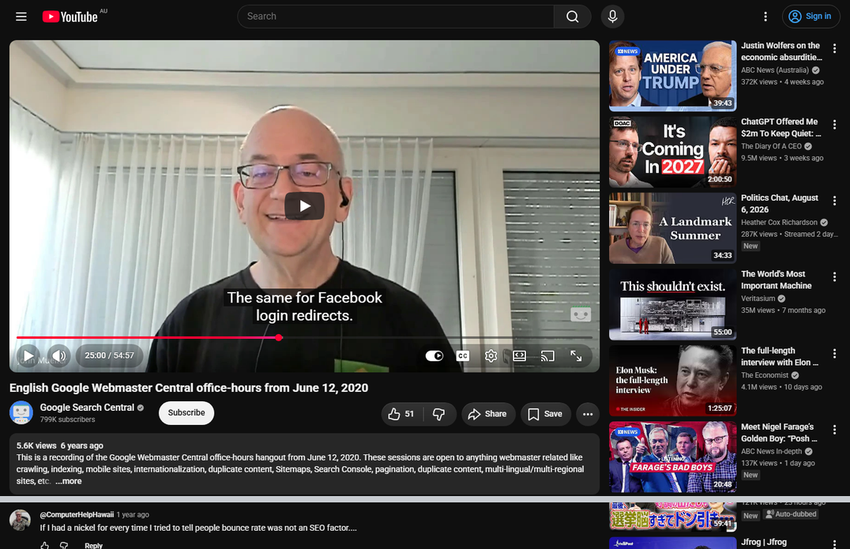Screen dimensions: 850x549
Task: Go to YouTube home via logo
Action: pyautogui.click(x=70, y=16)
